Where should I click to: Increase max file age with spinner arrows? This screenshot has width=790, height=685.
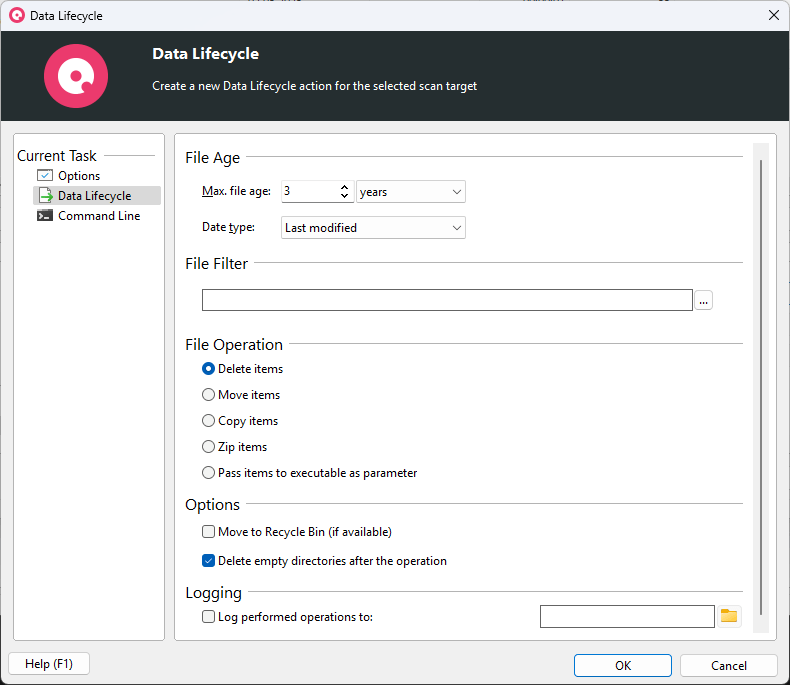click(345, 187)
